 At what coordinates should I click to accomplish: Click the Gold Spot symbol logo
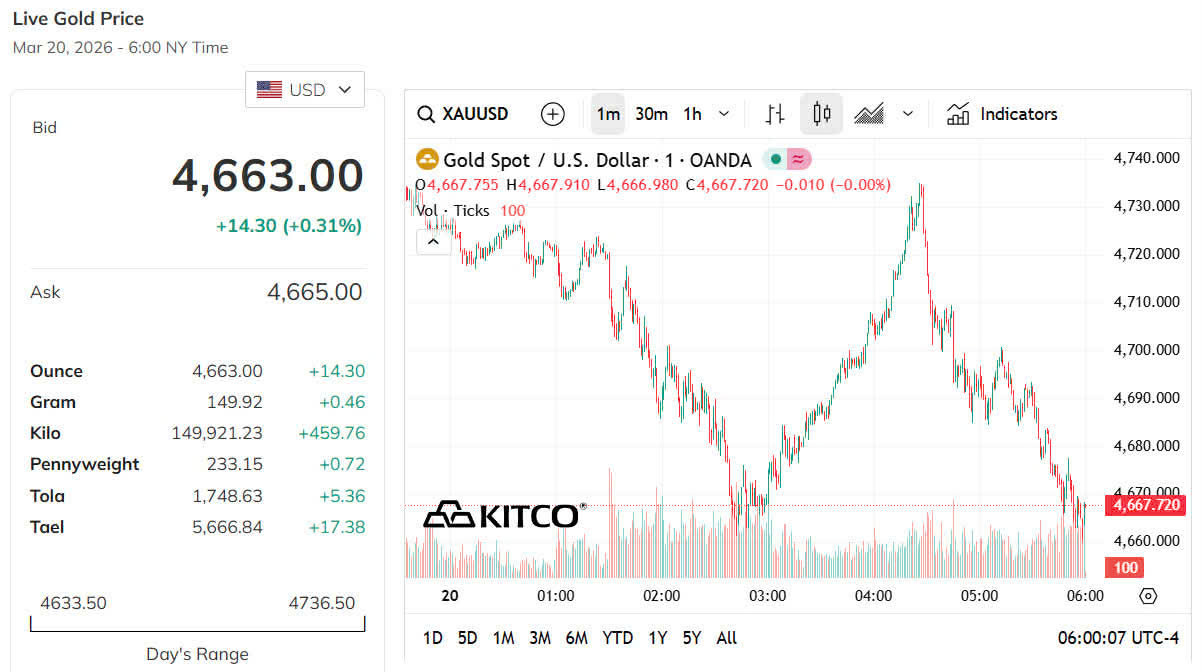tap(427, 160)
